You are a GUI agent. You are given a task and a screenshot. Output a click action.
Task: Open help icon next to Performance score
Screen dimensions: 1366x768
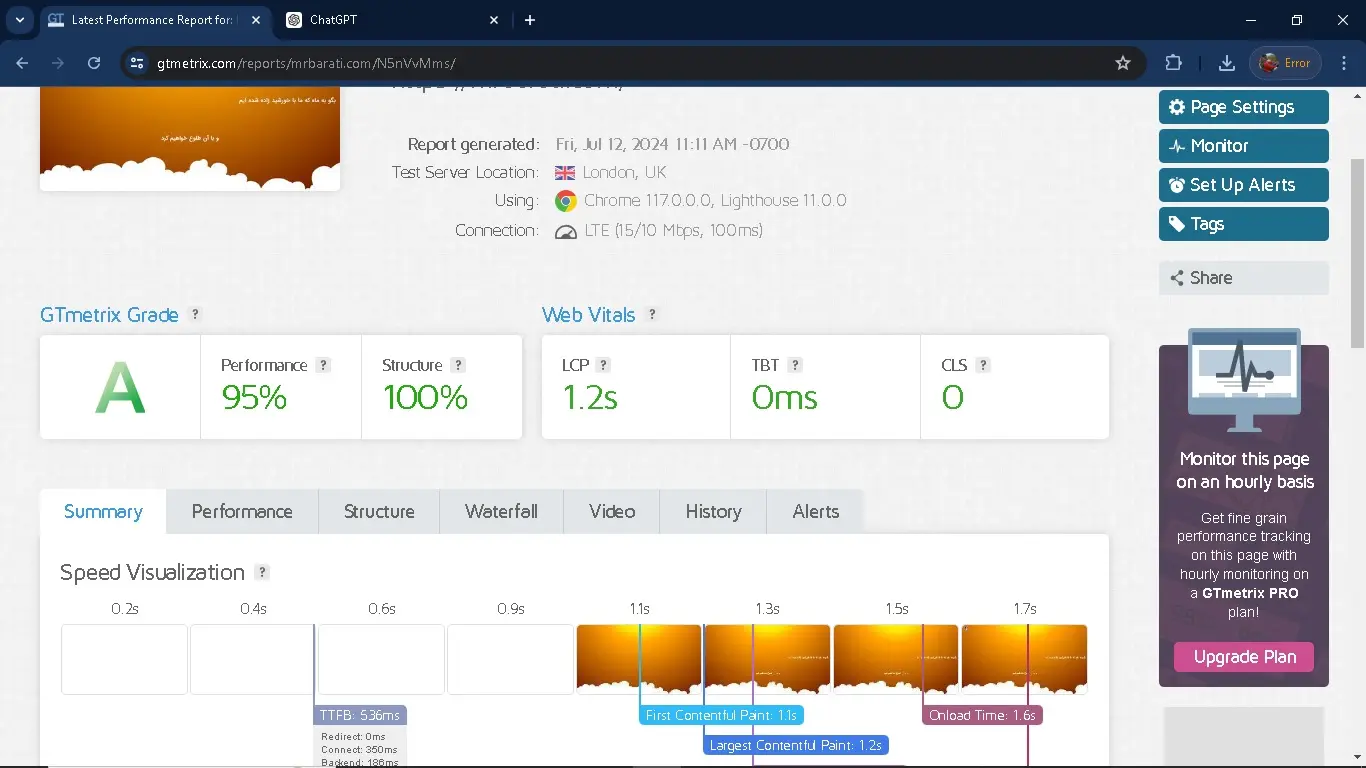(x=323, y=365)
